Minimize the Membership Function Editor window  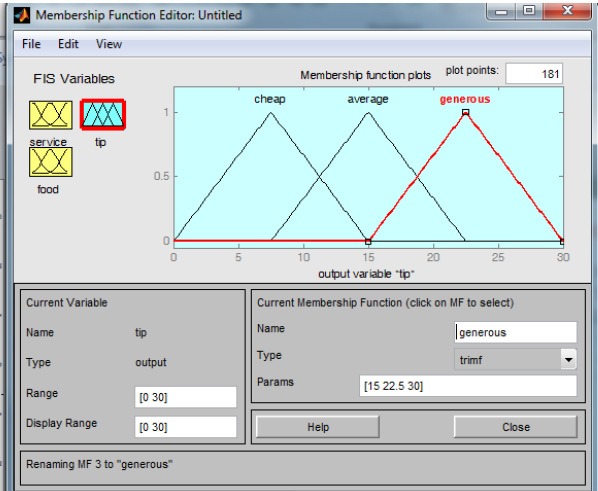point(501,11)
